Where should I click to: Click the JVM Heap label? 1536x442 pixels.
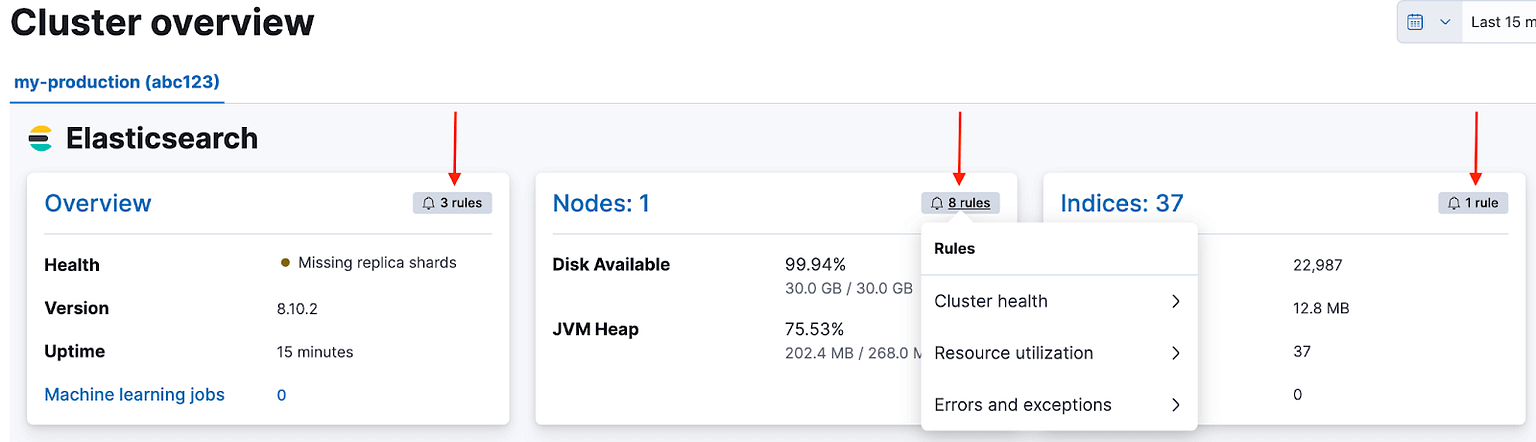pos(595,329)
